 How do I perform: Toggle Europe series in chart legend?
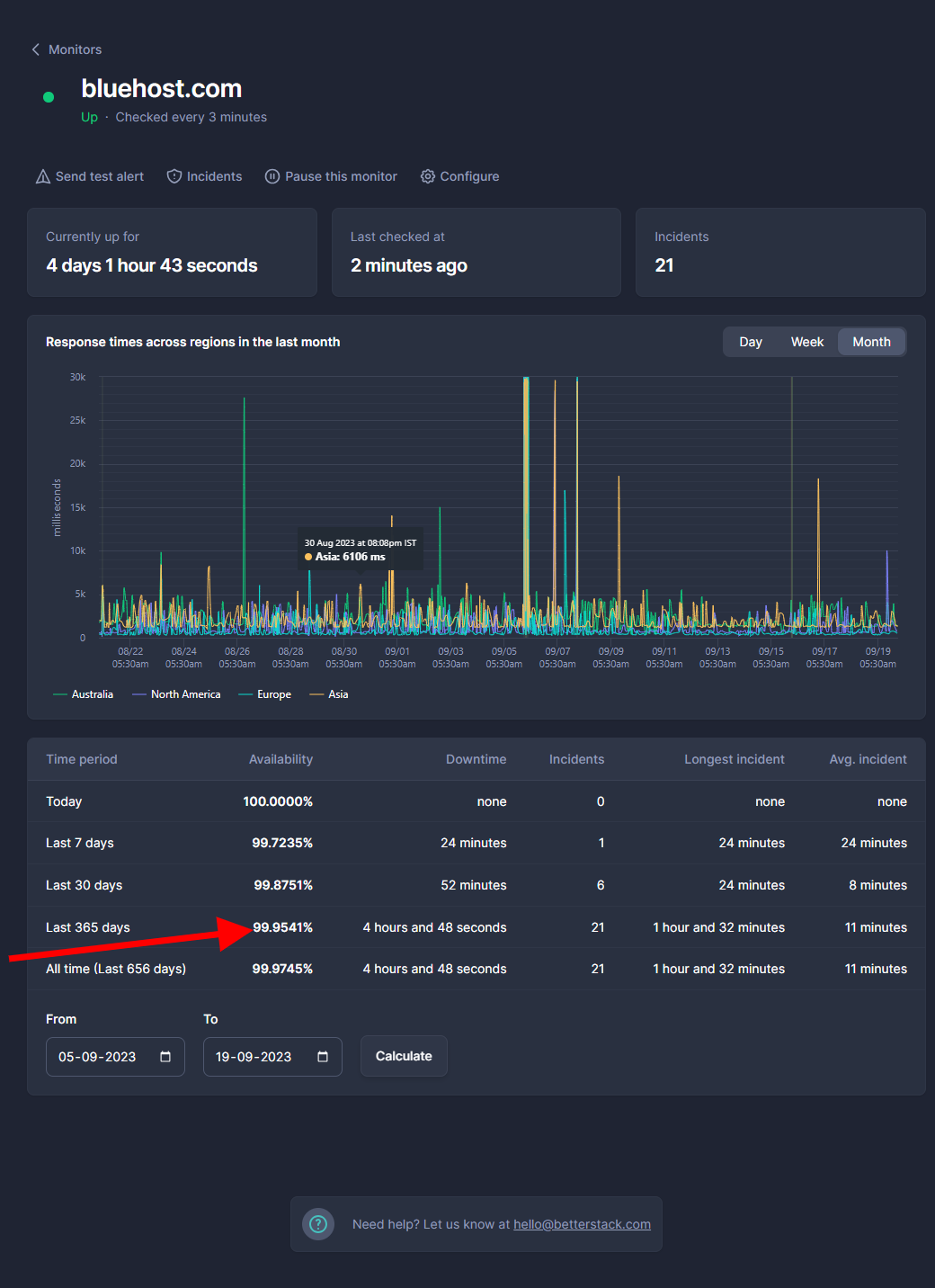pyautogui.click(x=265, y=694)
